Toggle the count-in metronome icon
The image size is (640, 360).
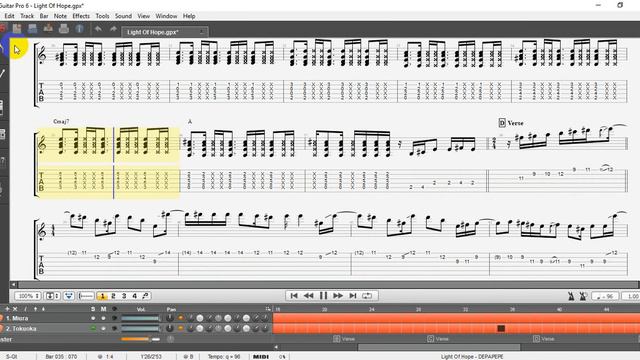point(583,296)
